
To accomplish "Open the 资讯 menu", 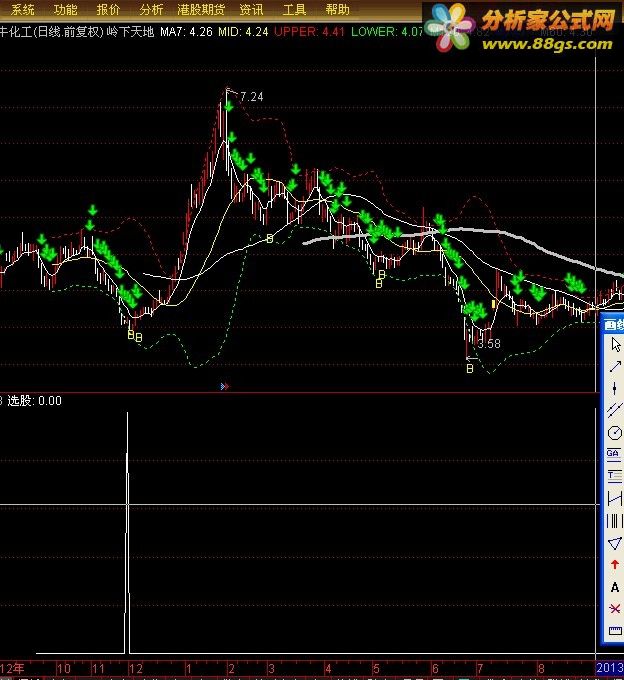I will 252,9.
